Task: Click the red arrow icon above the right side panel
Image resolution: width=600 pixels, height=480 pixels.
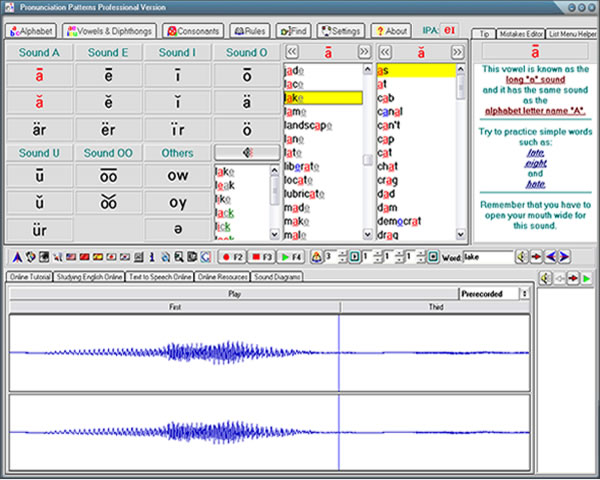Action: point(573,278)
